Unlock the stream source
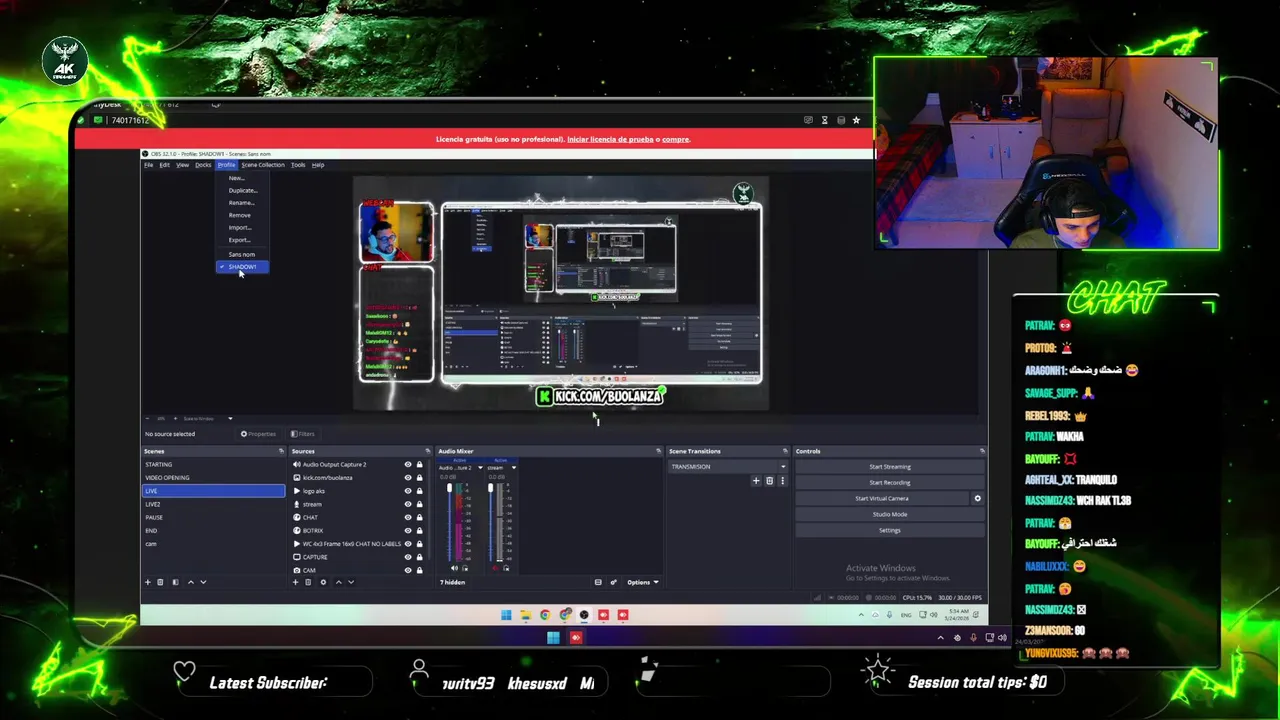 click(x=419, y=504)
